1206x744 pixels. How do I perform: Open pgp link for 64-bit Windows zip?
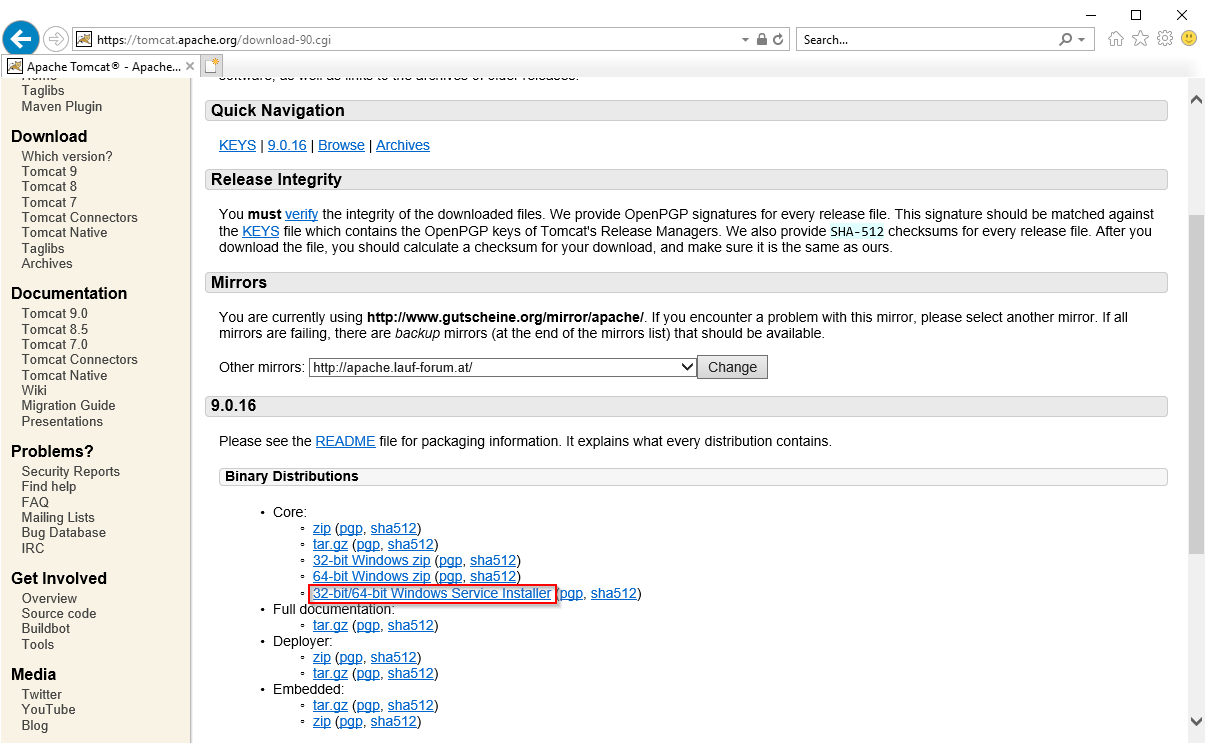450,577
